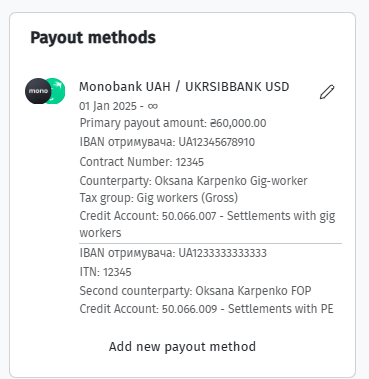Click the UKRSIBBANK USD title part
Viewport: 369px width, 379px height.
click(237, 87)
